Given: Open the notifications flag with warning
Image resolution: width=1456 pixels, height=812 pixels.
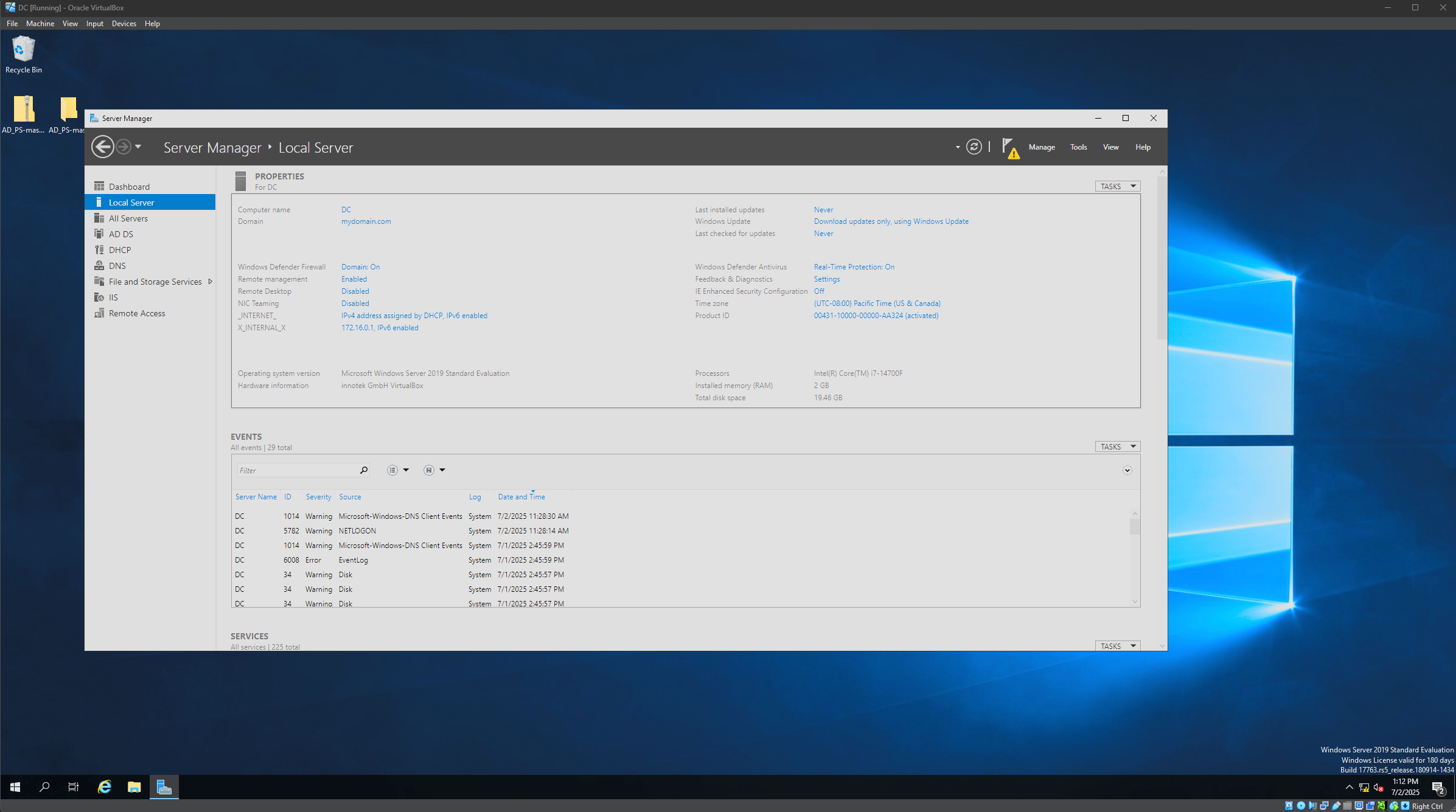Looking at the screenshot, I should tap(1011, 148).
